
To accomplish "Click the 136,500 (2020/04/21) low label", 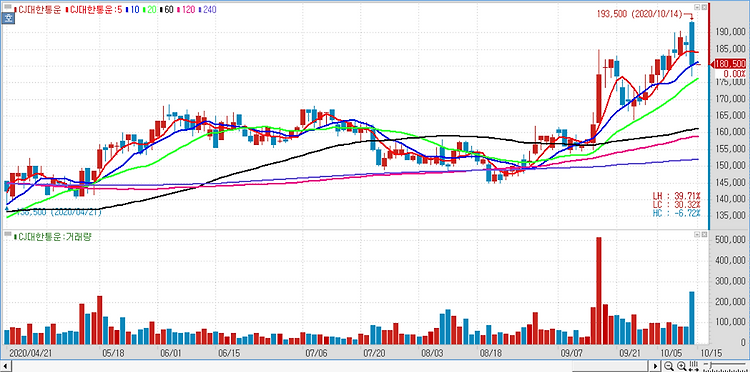I will coord(58,212).
